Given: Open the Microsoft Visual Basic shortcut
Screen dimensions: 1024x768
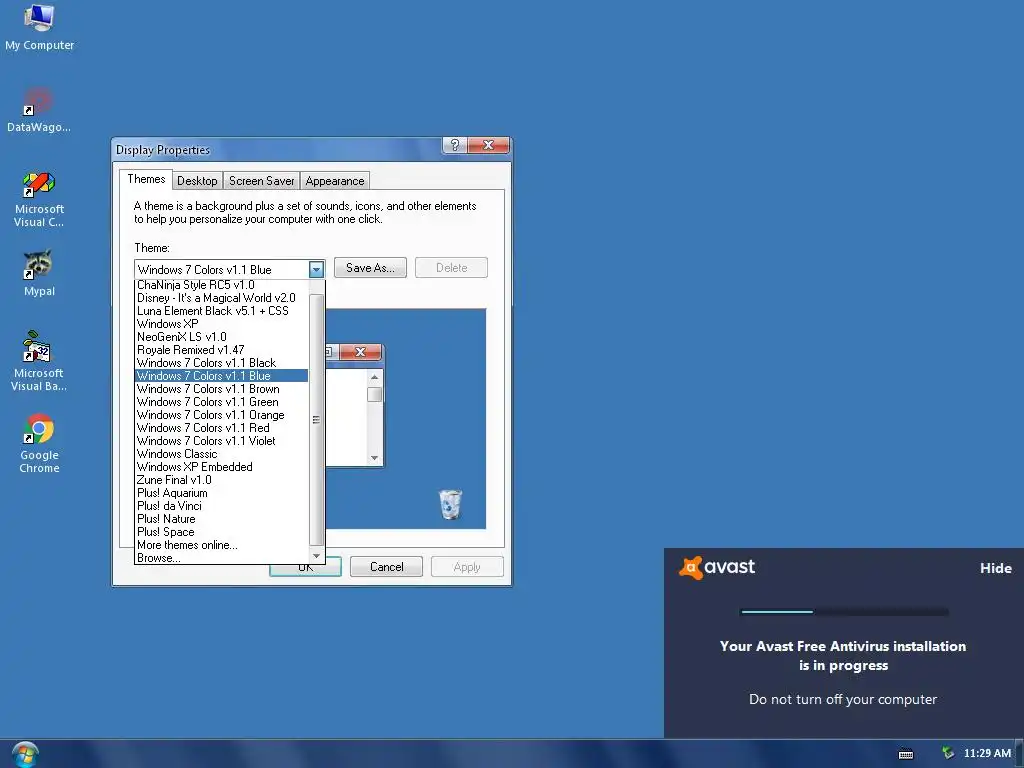Looking at the screenshot, I should [x=39, y=361].
